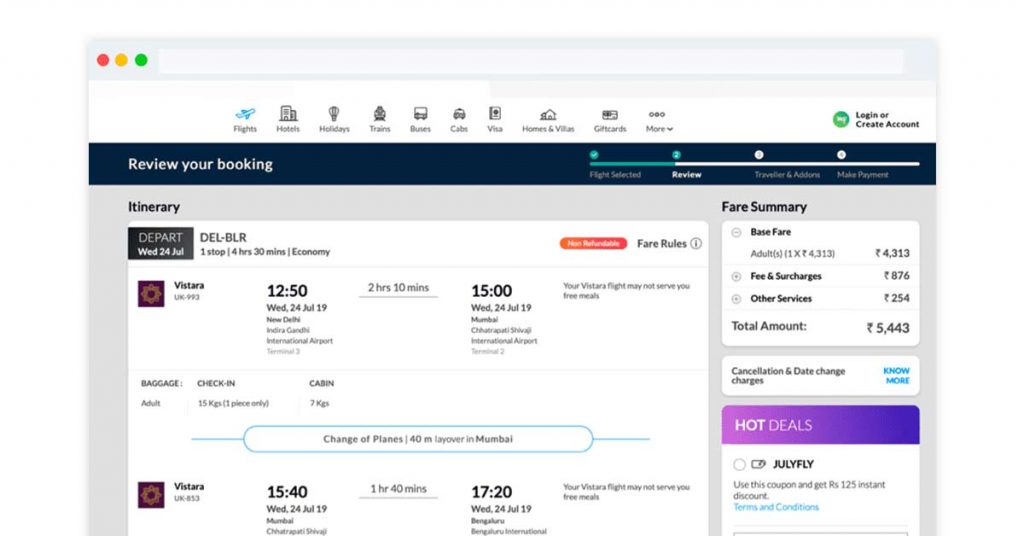Select the Trains icon
The height and width of the screenshot is (536, 1024).
click(x=380, y=115)
